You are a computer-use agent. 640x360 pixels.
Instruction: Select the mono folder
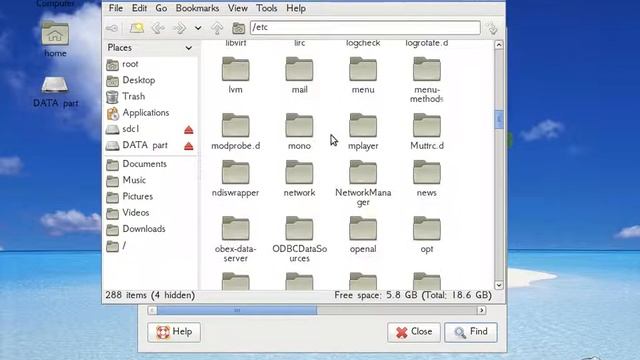(299, 131)
